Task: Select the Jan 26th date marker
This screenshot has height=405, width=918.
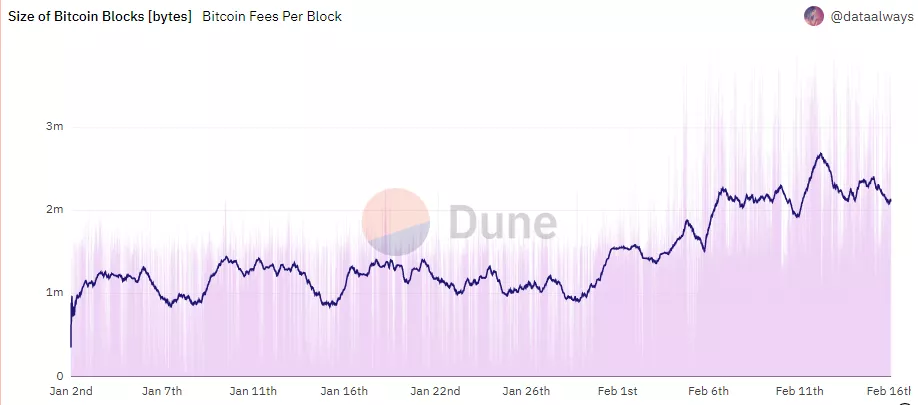Action: (527, 390)
